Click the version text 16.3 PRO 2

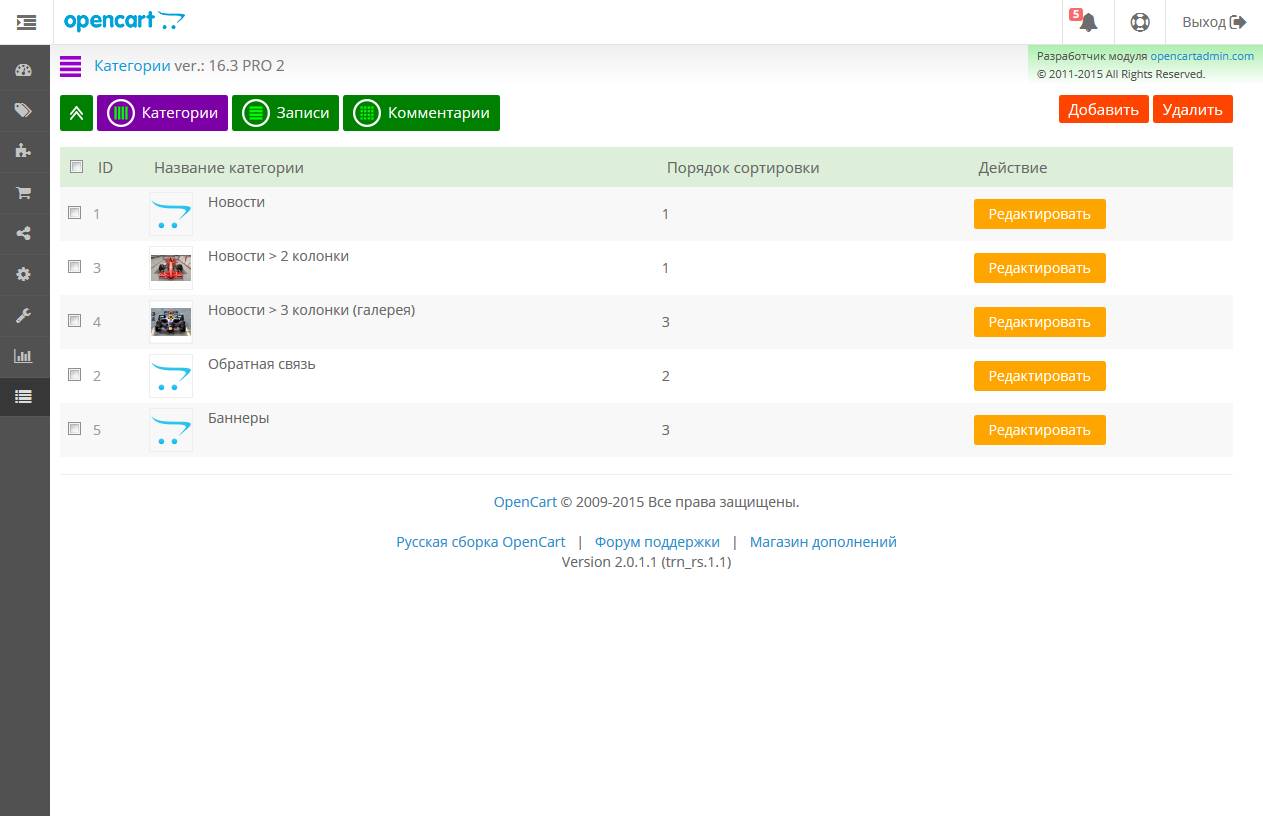247,66
